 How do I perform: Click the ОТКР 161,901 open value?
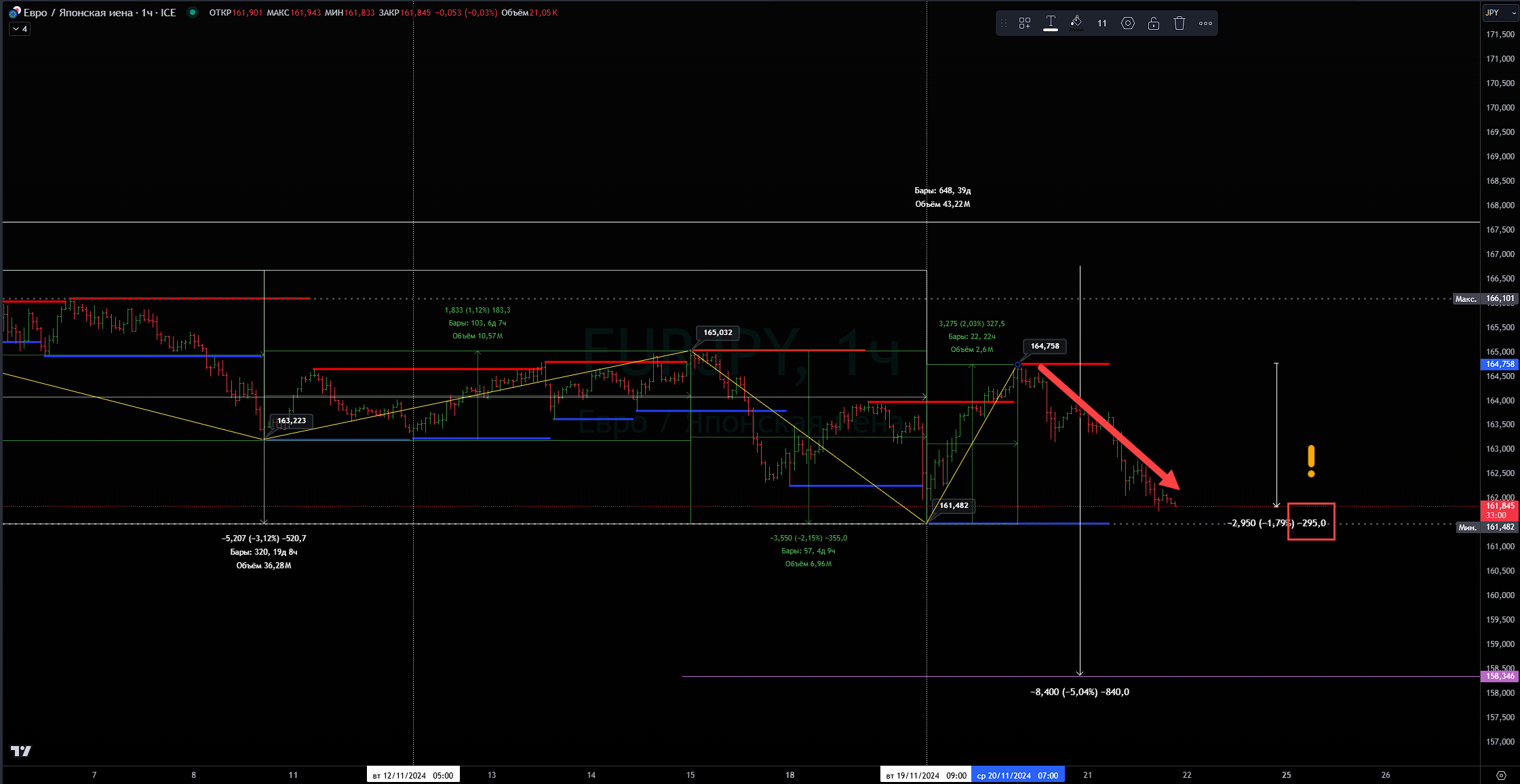pyautogui.click(x=235, y=13)
